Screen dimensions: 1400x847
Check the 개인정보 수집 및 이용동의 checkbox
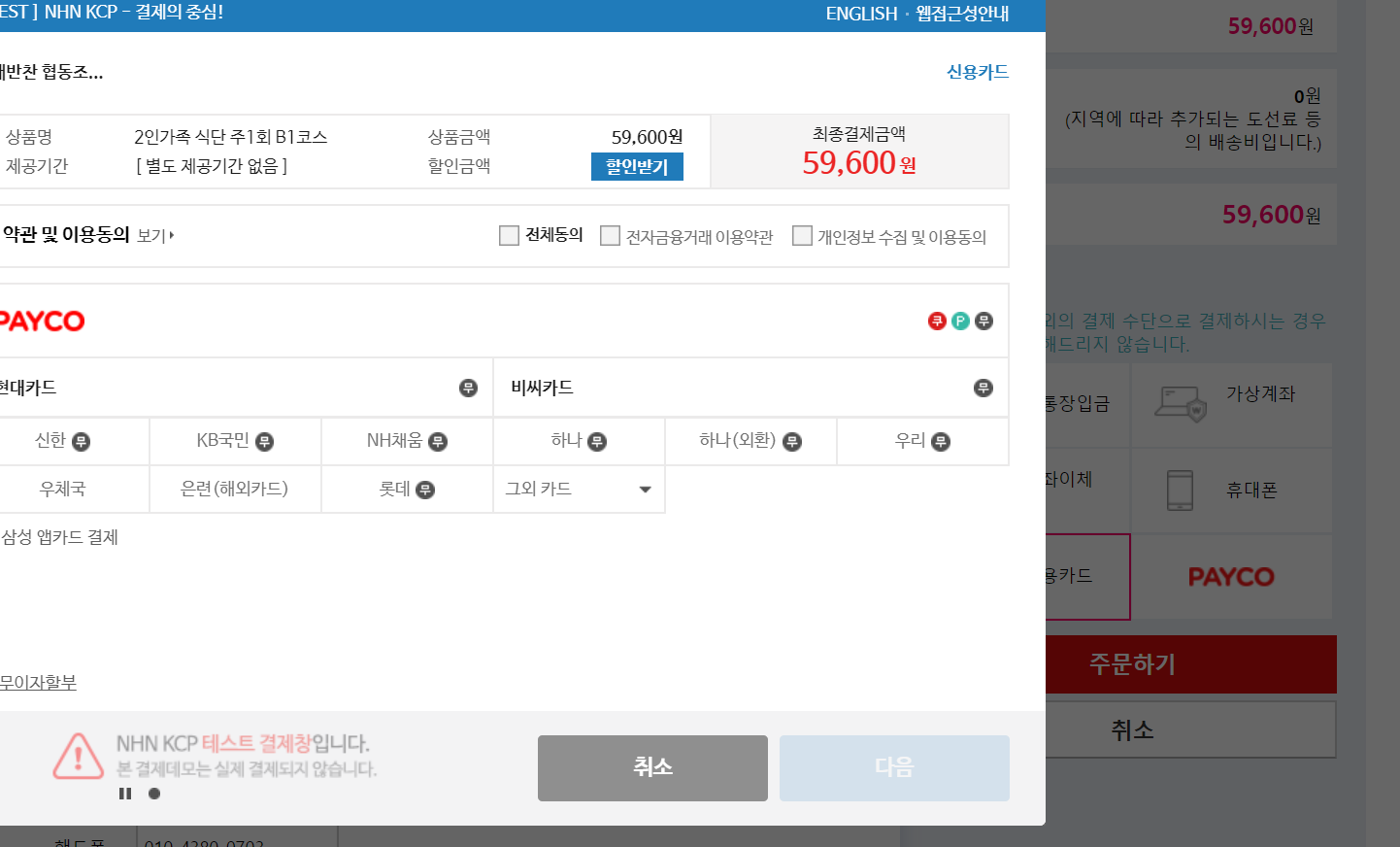(802, 235)
